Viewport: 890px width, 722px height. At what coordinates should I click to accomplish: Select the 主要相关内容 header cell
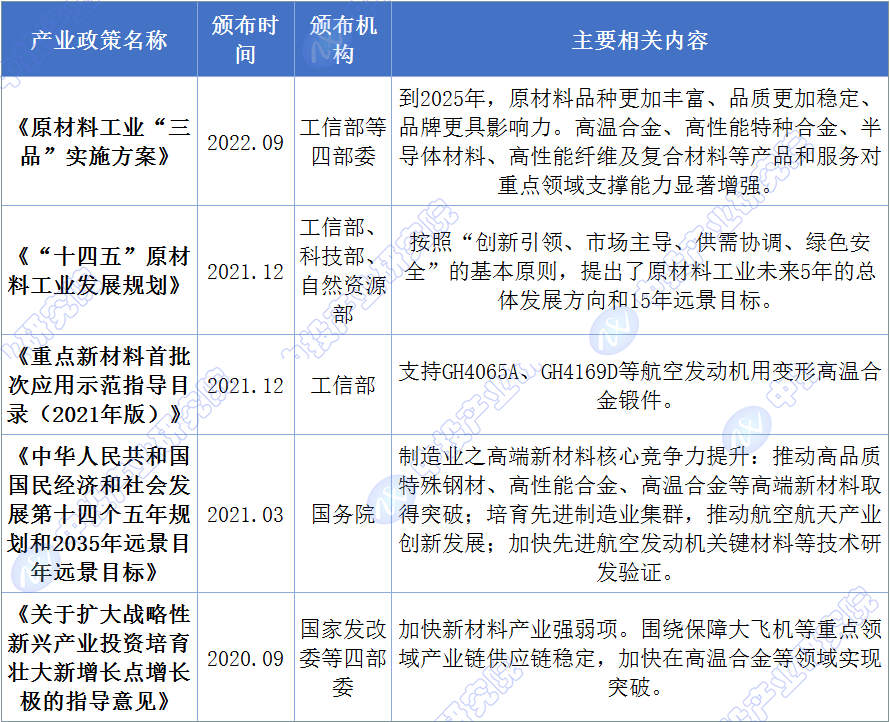point(639,40)
